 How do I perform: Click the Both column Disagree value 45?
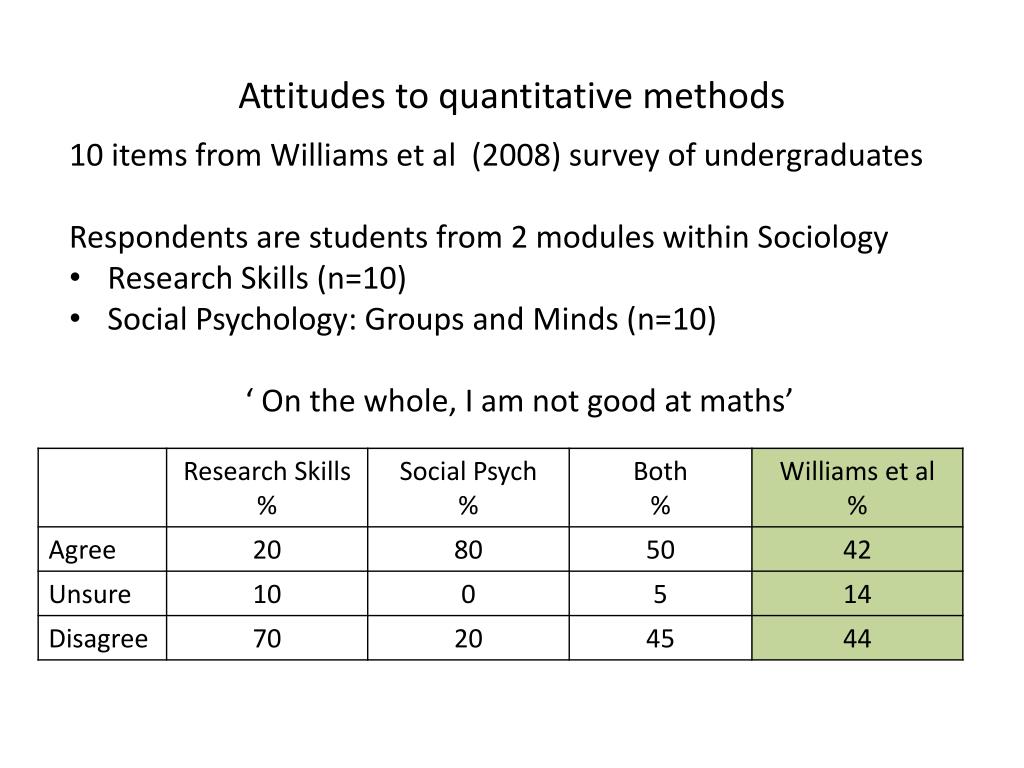coord(660,639)
